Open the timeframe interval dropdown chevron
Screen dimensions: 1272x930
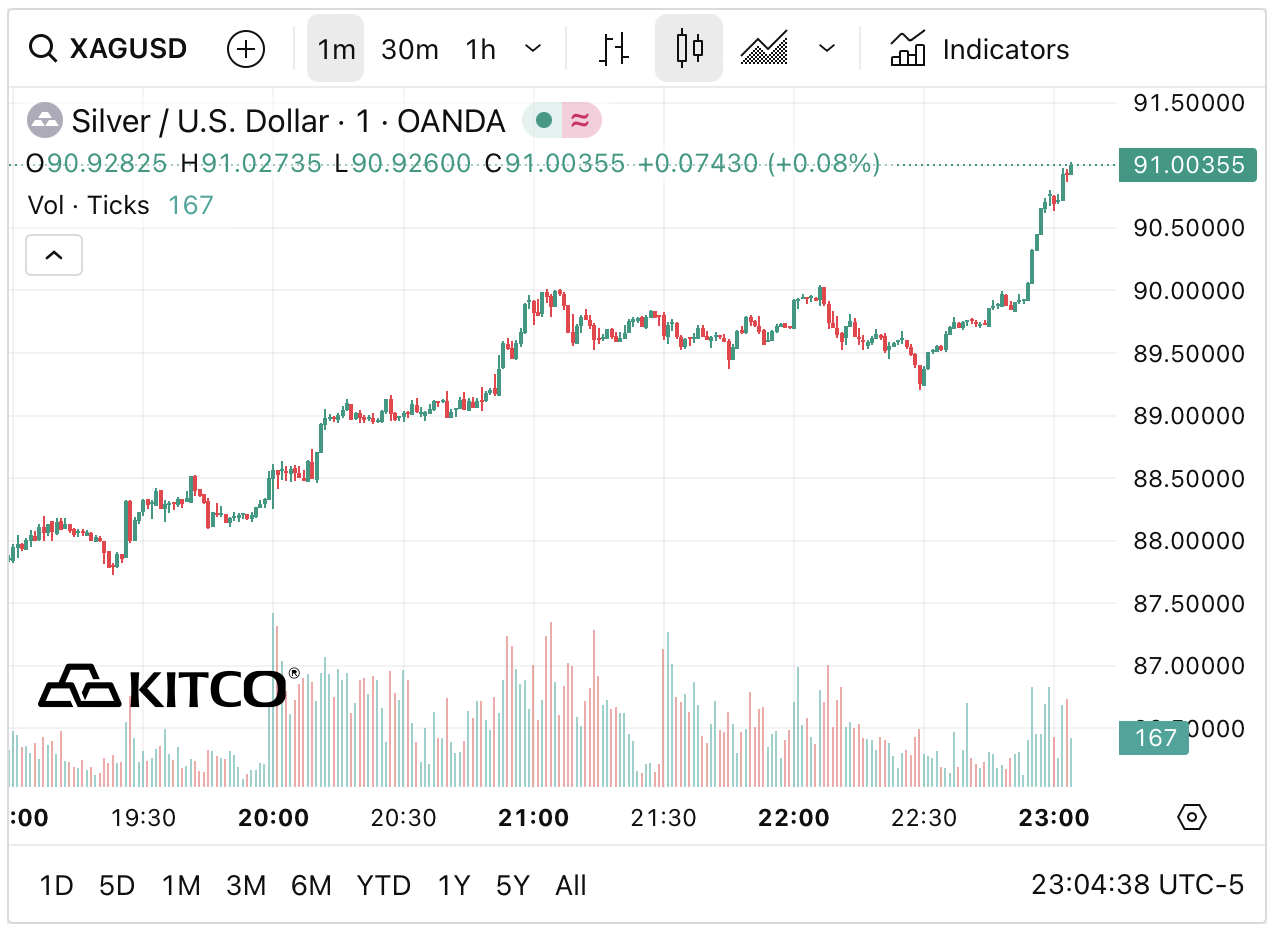click(x=533, y=48)
